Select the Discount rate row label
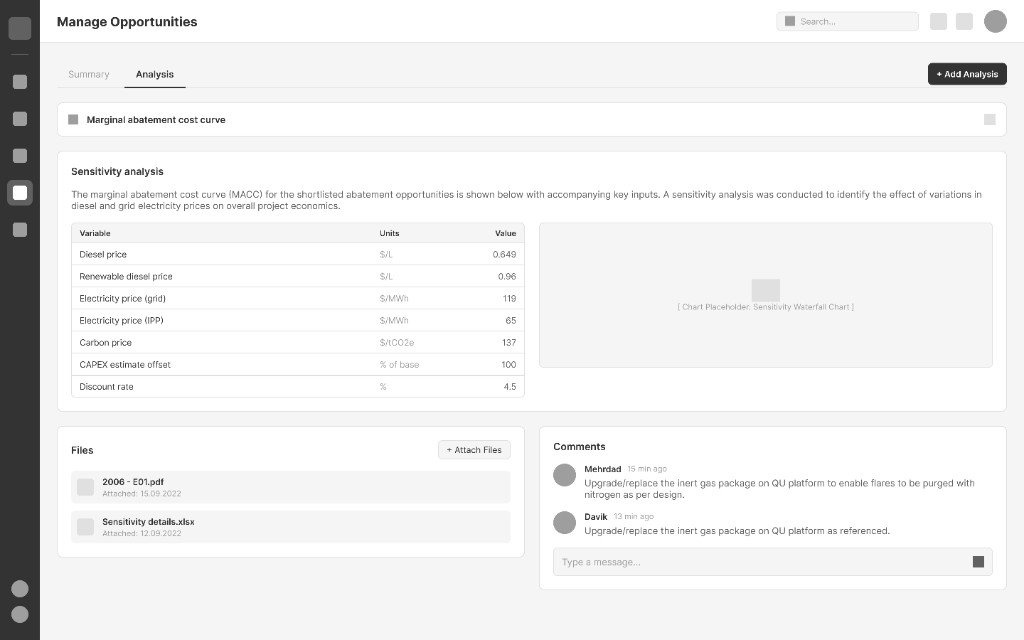The height and width of the screenshot is (640, 1024). [106, 387]
